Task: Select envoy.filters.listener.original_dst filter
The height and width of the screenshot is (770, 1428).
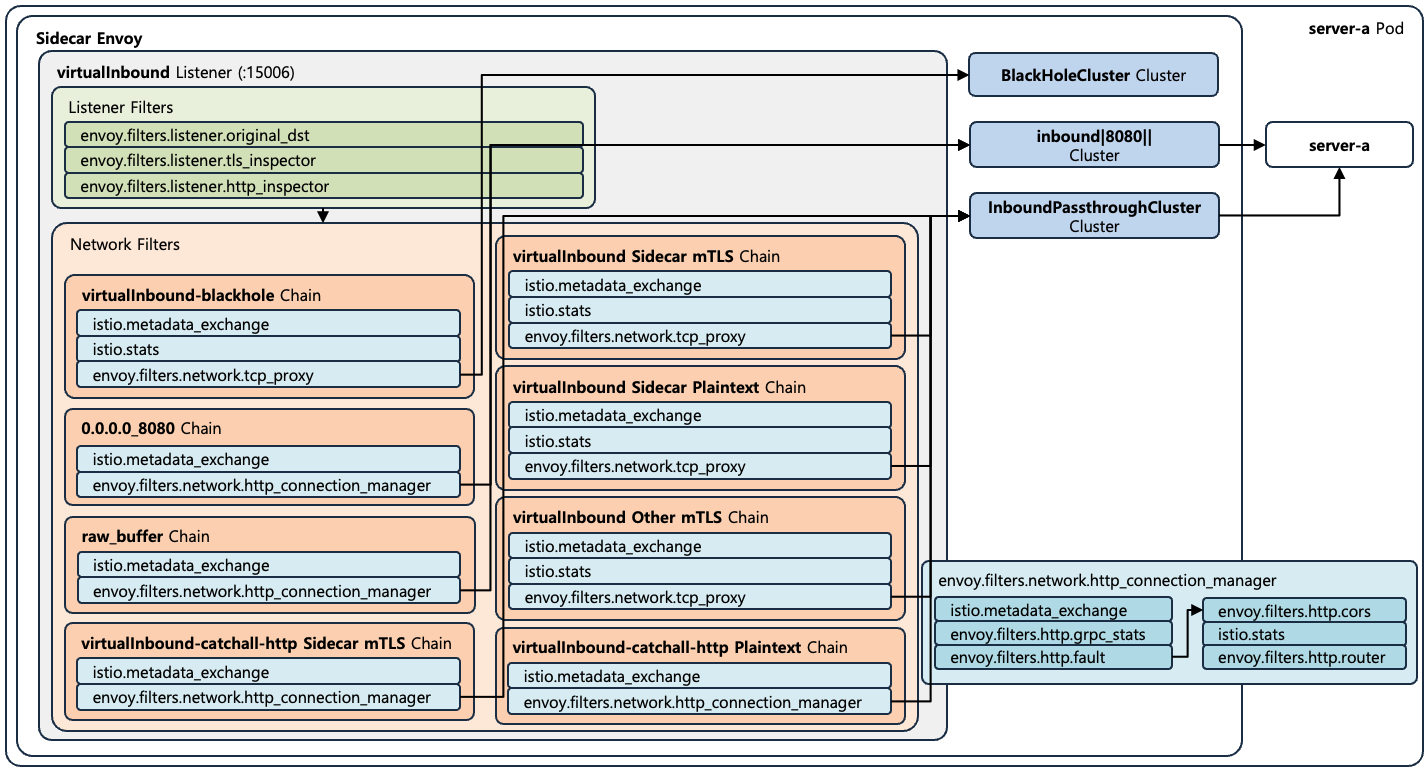Action: coord(323,134)
